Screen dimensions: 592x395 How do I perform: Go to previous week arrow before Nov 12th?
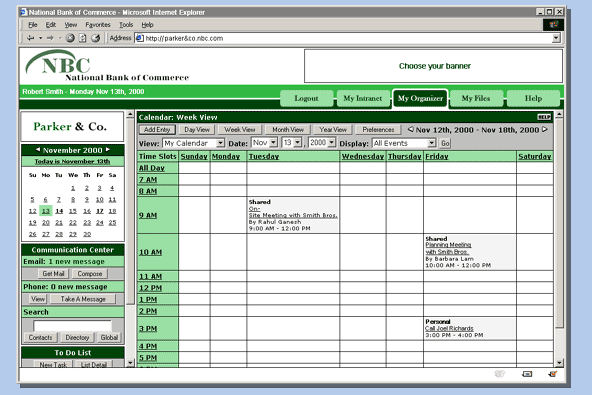[410, 130]
